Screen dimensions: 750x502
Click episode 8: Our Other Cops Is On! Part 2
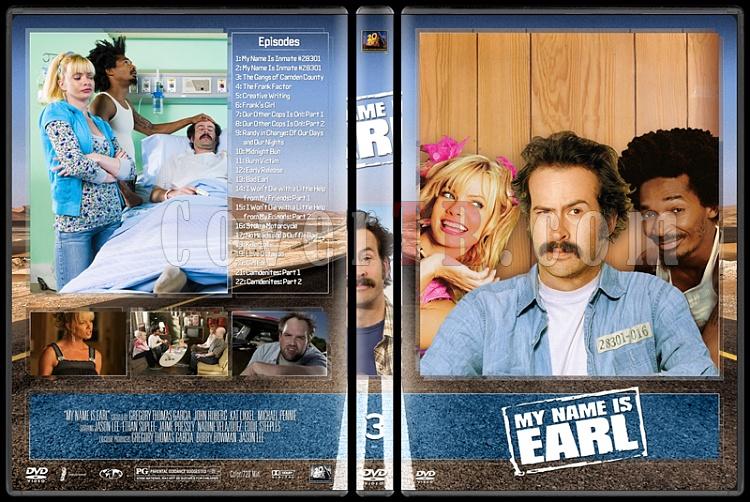(280, 123)
